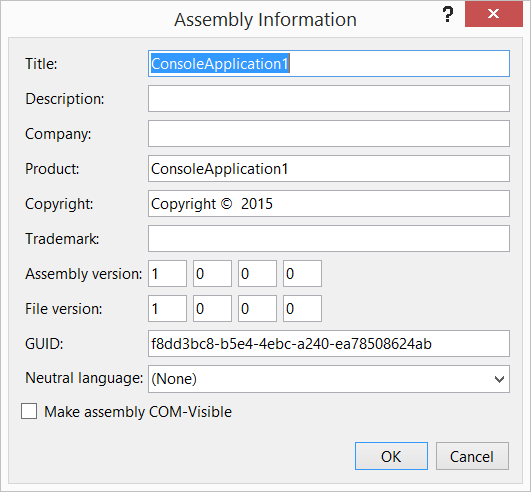Click the empty Trademark field

[x=328, y=239]
